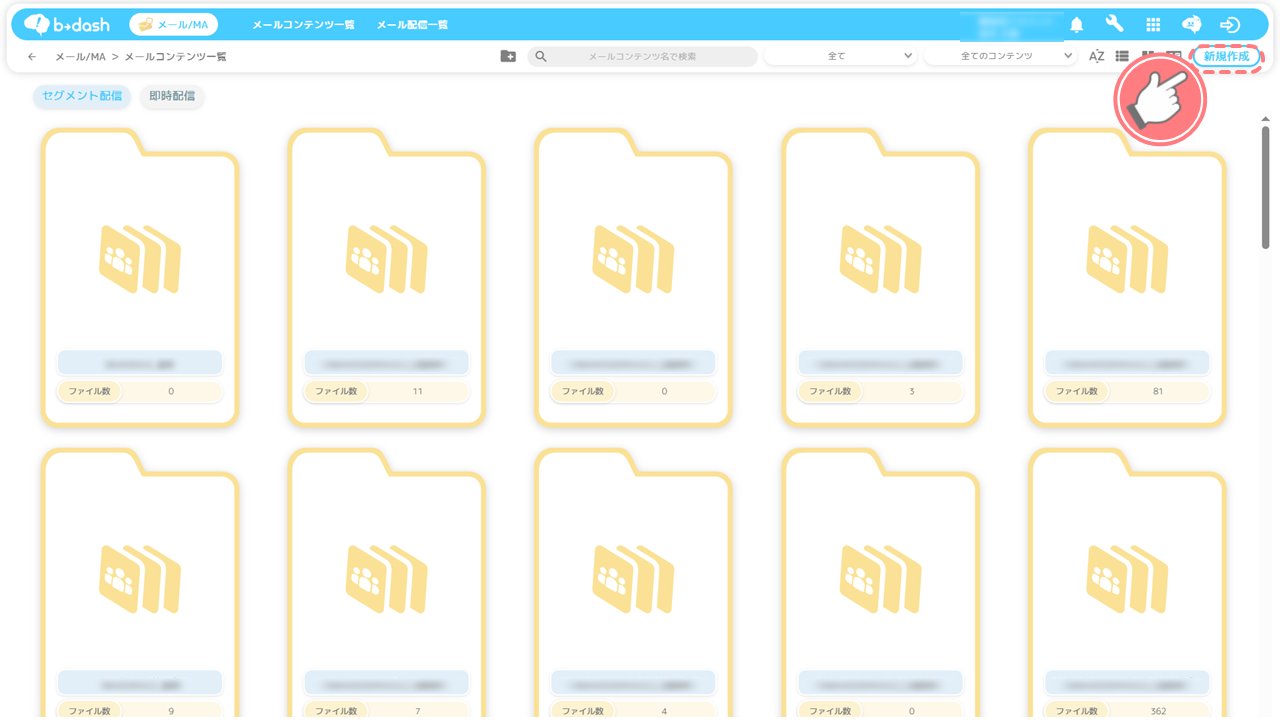Select the 即時配信 tab
Image resolution: width=1280 pixels, height=720 pixels.
tap(172, 96)
